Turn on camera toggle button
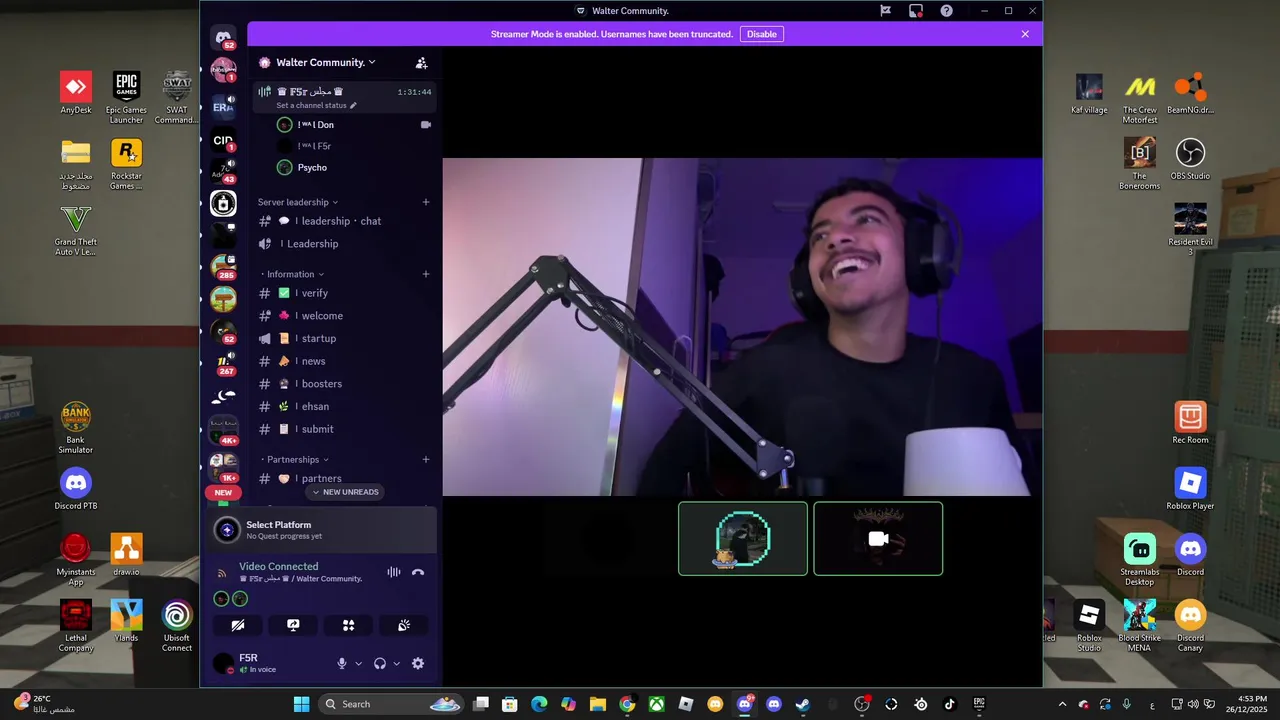 click(x=238, y=625)
